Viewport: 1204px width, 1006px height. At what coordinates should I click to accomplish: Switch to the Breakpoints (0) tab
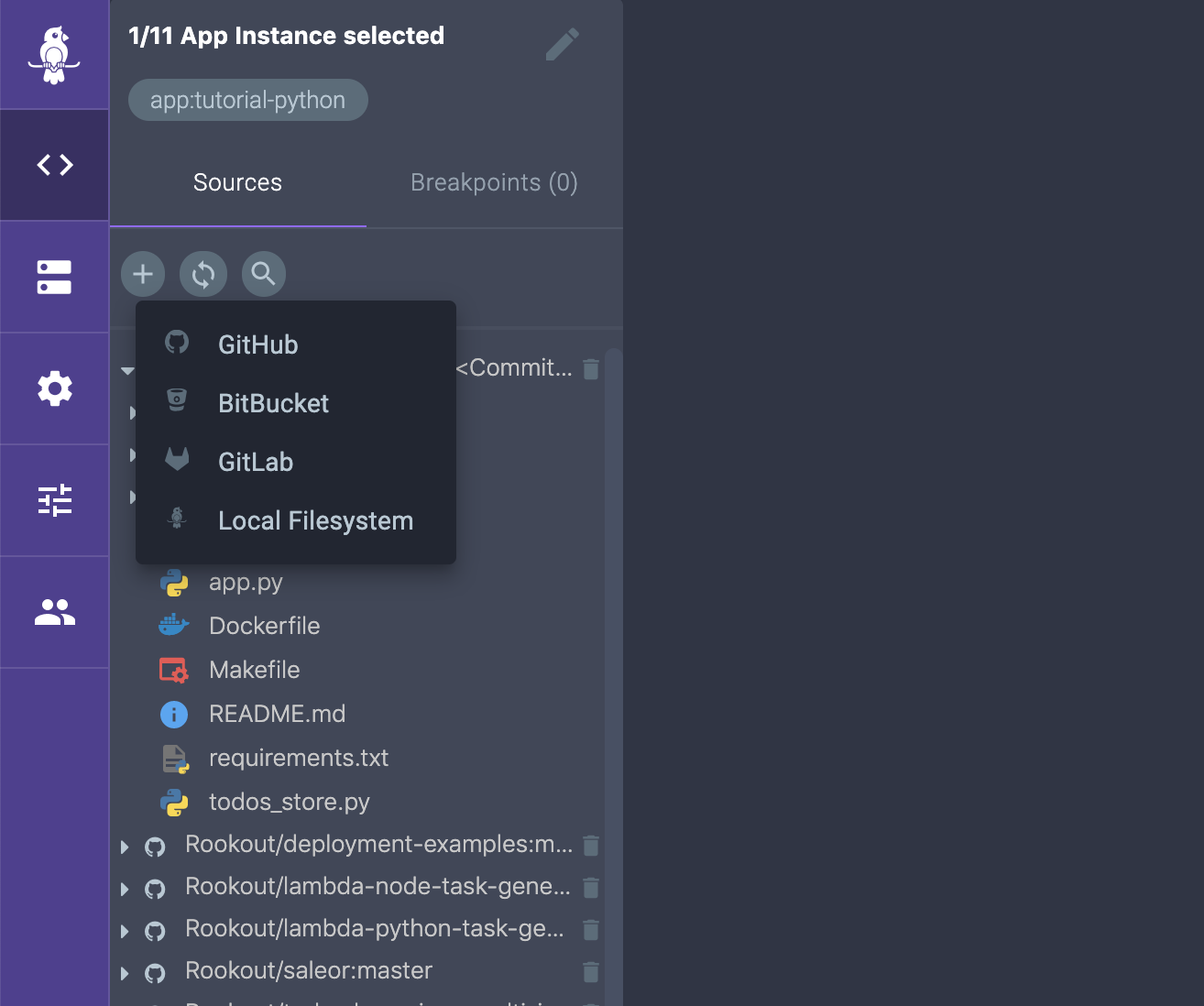click(494, 182)
